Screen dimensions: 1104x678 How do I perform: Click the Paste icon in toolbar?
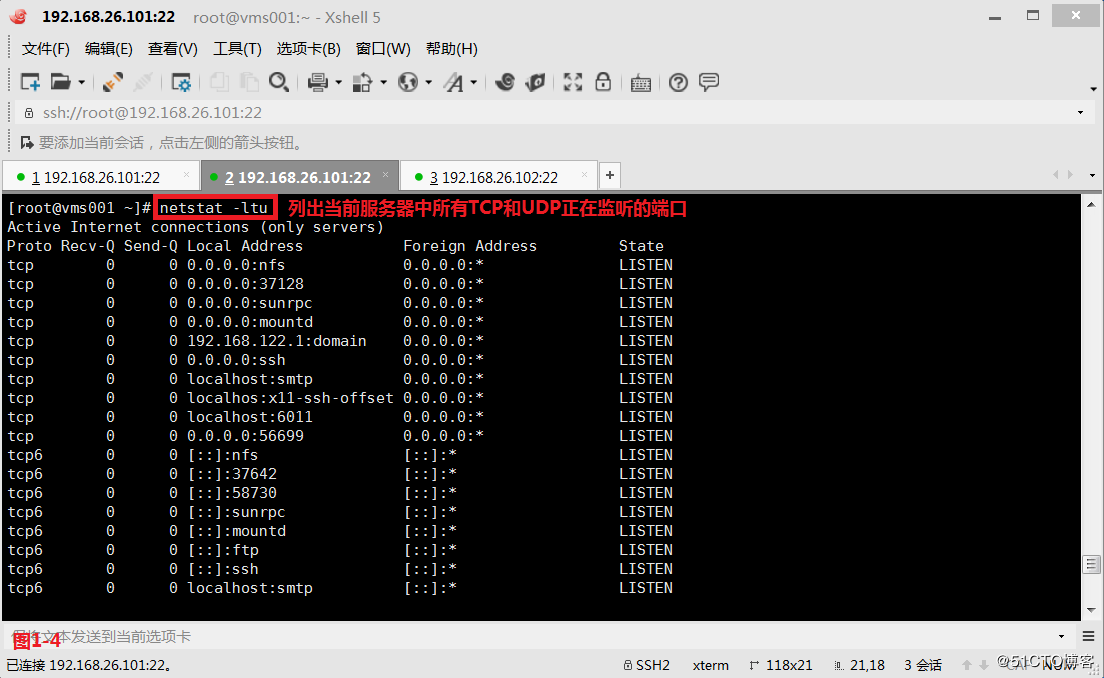(x=249, y=82)
